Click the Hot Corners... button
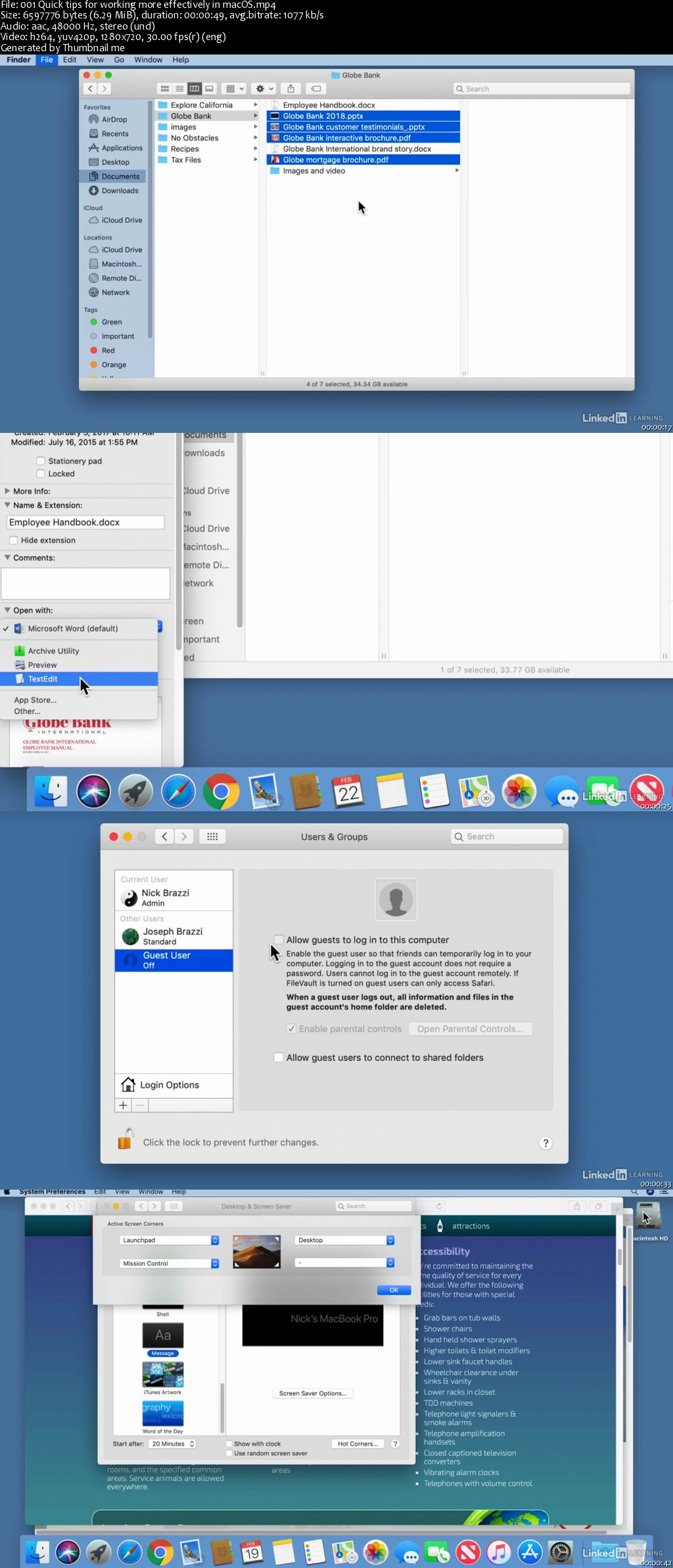The image size is (673, 1568). coord(358,1444)
